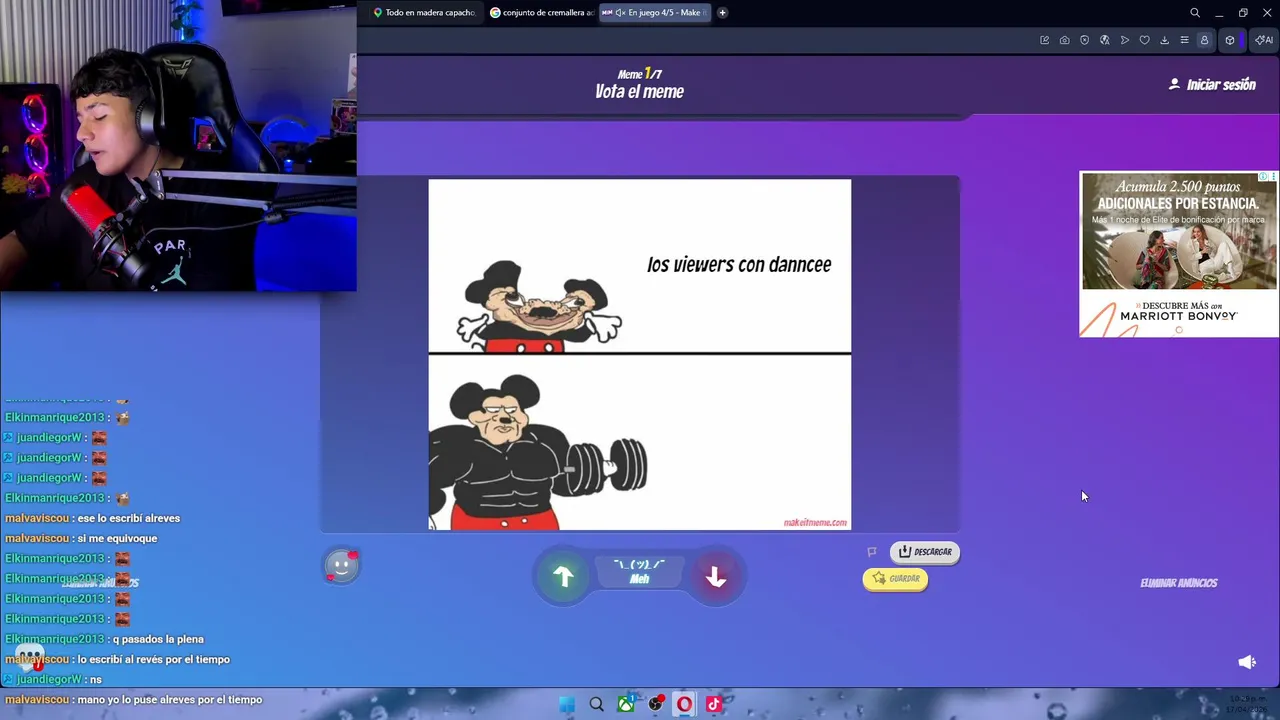Screen dimensions: 1280x720
Task: Open the easy setup sliders icon
Action: pos(1184,40)
